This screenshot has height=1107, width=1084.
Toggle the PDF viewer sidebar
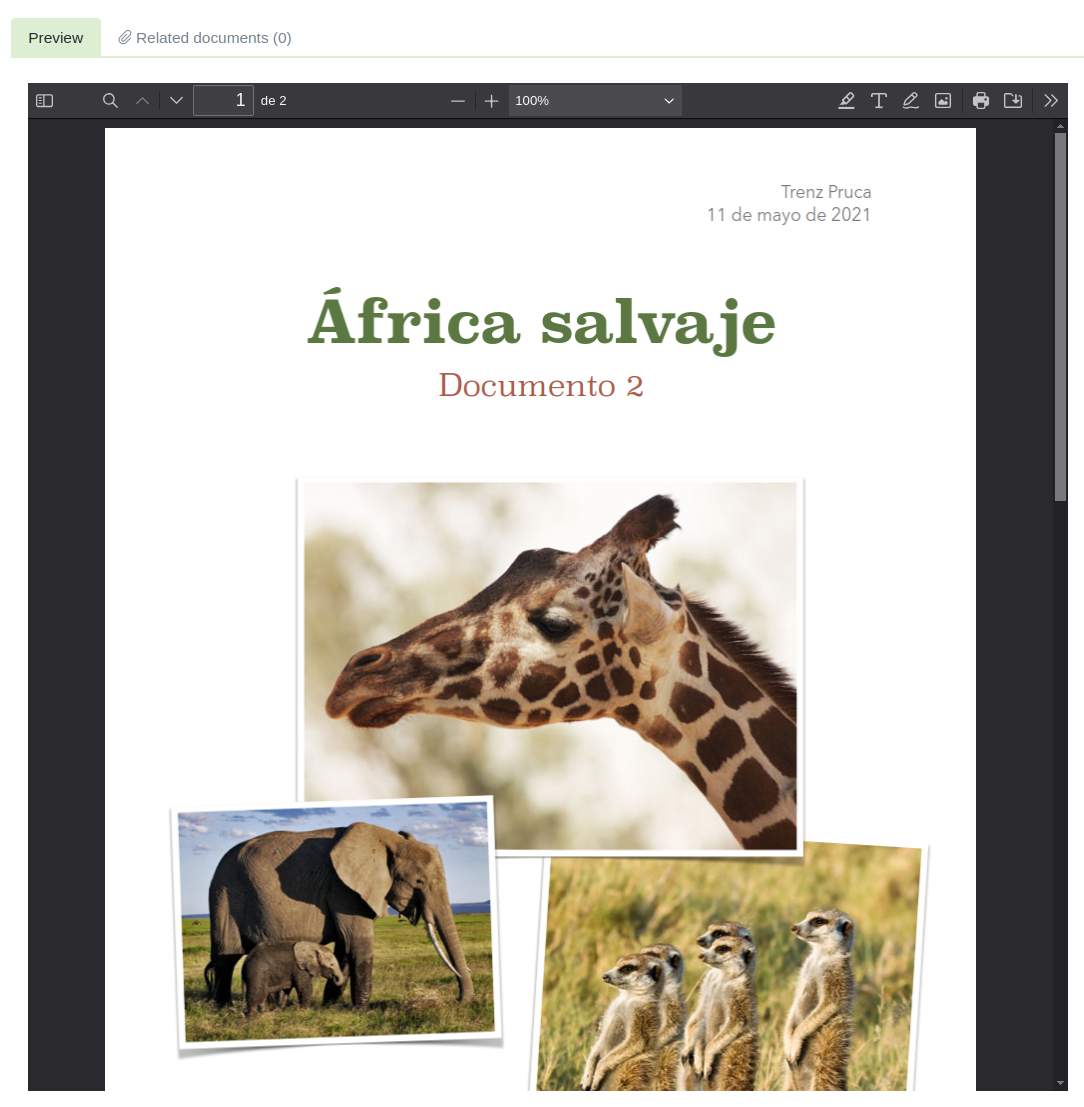point(44,101)
